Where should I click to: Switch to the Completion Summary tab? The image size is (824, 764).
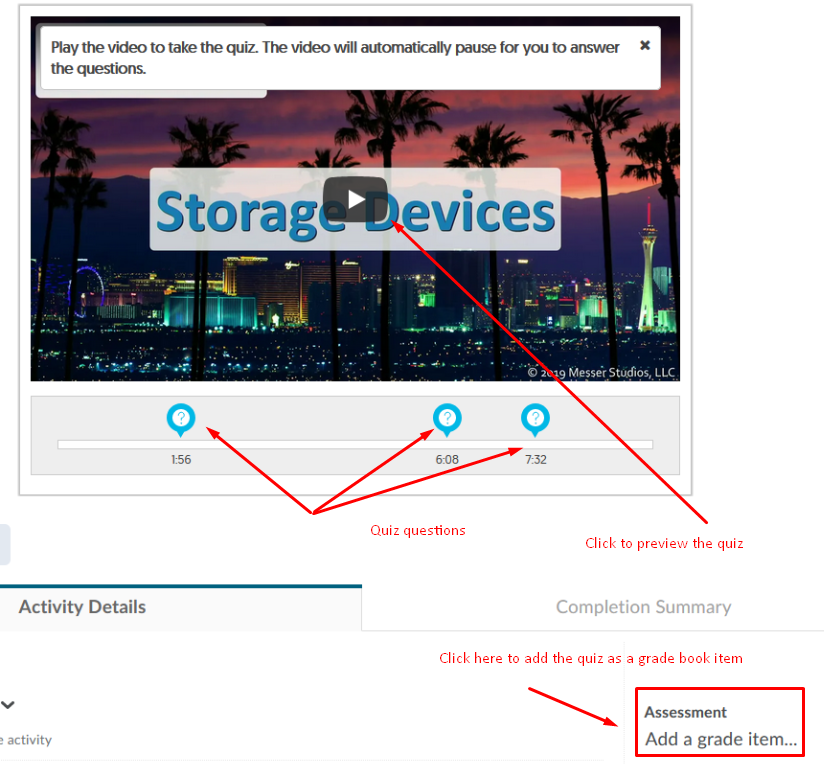643,607
